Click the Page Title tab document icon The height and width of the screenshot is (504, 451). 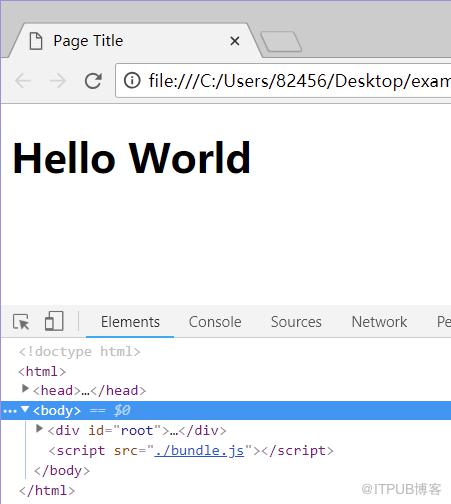click(36, 41)
